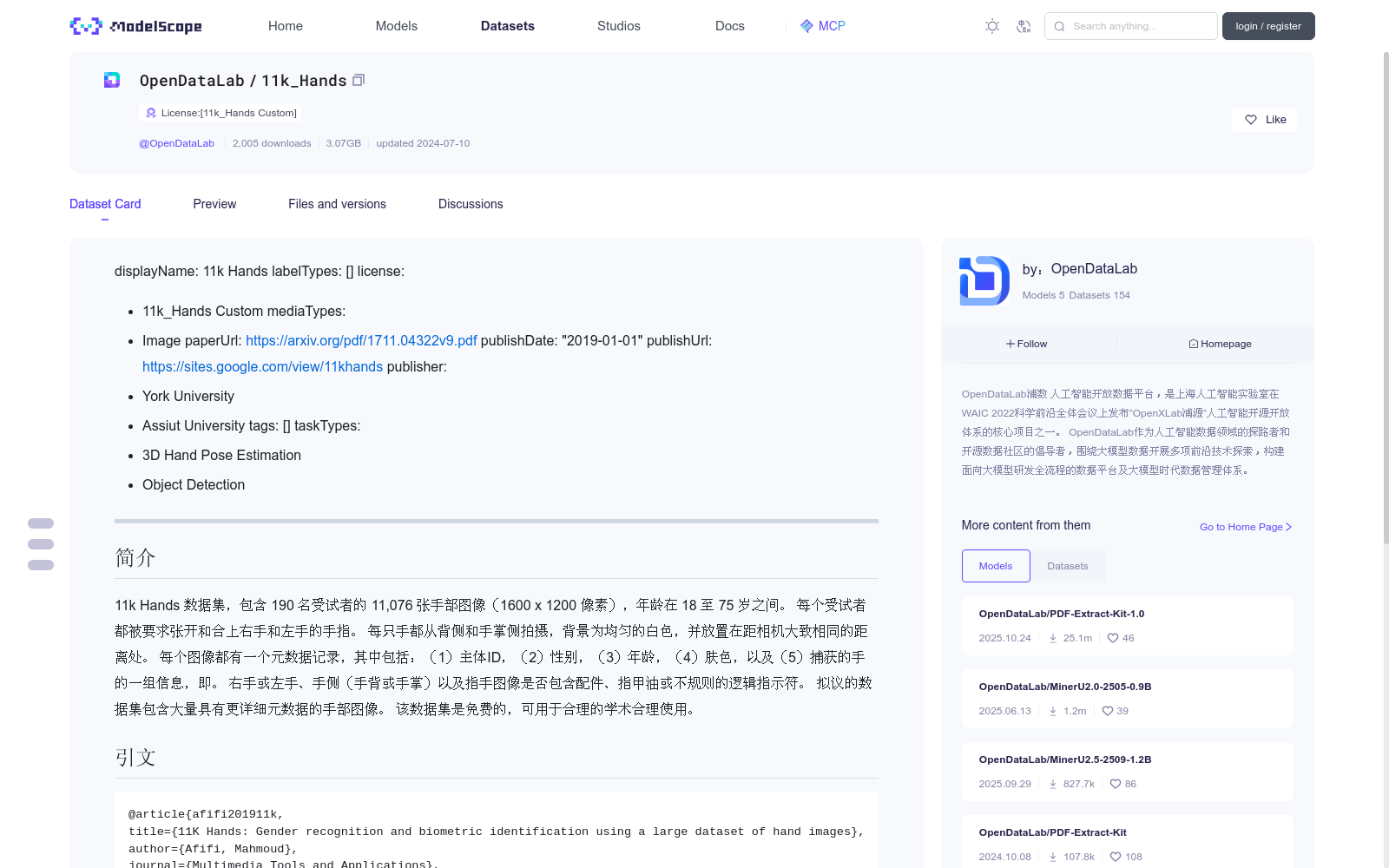Click the 简介 heading

coord(135,557)
